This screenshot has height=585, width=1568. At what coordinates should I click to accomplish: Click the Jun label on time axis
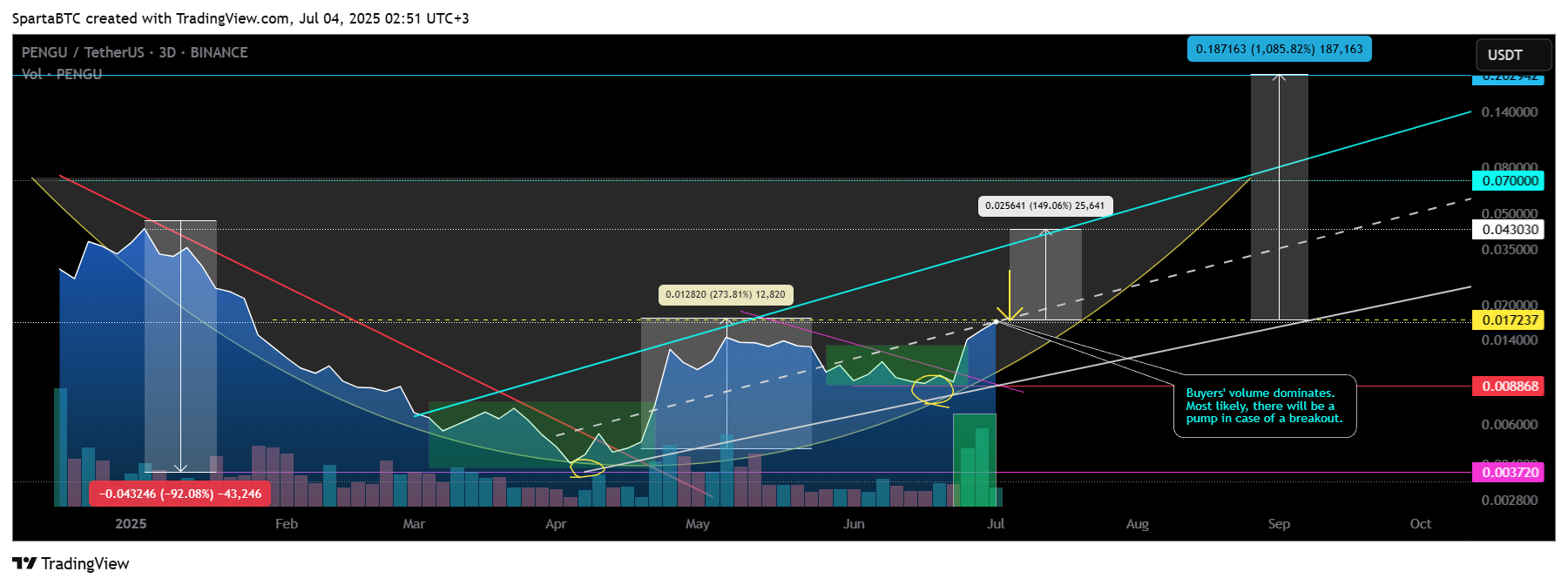tap(854, 524)
